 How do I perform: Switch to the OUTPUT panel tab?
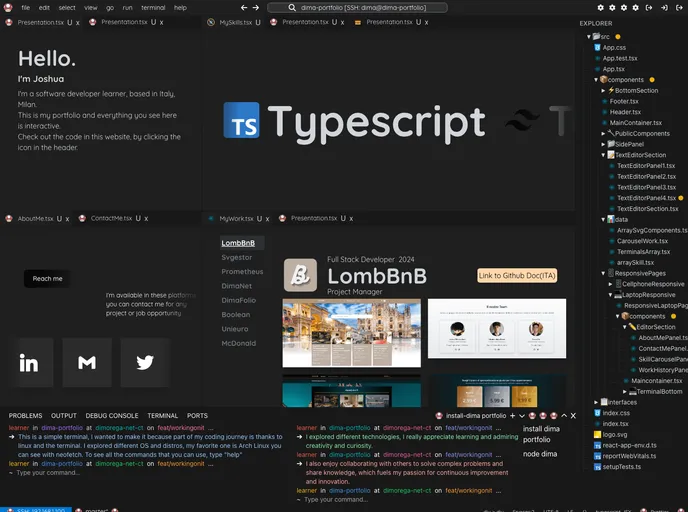(64, 415)
